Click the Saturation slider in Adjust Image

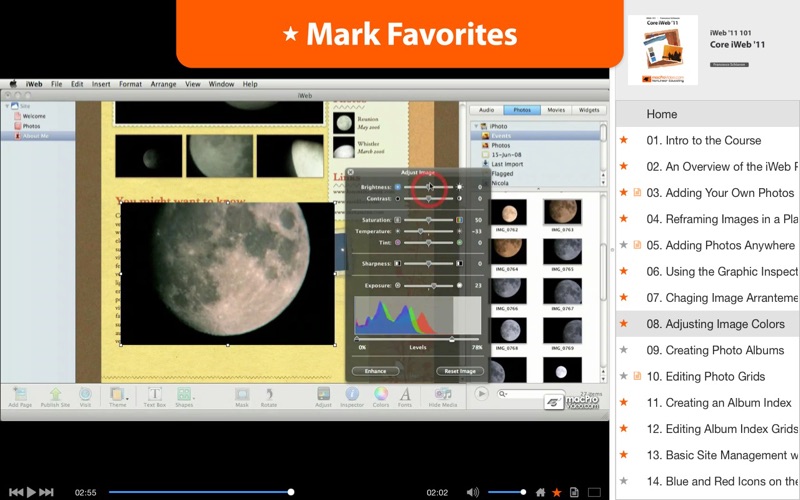tap(429, 220)
